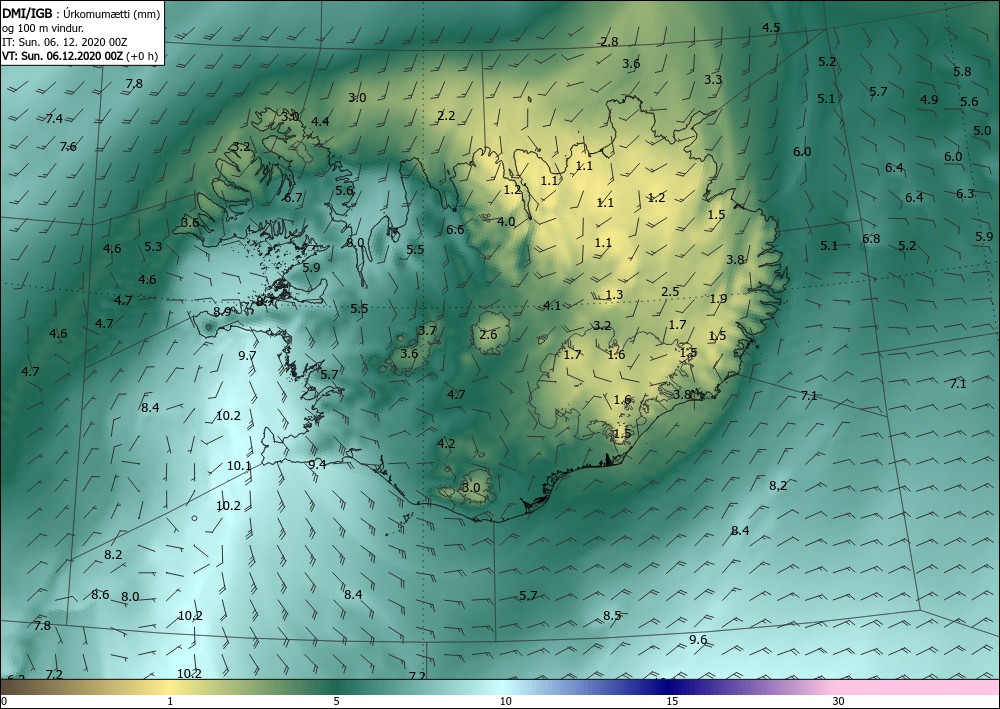Screen dimensions: 1000x709
Task: Click the color scale label '5'
Action: click(336, 701)
